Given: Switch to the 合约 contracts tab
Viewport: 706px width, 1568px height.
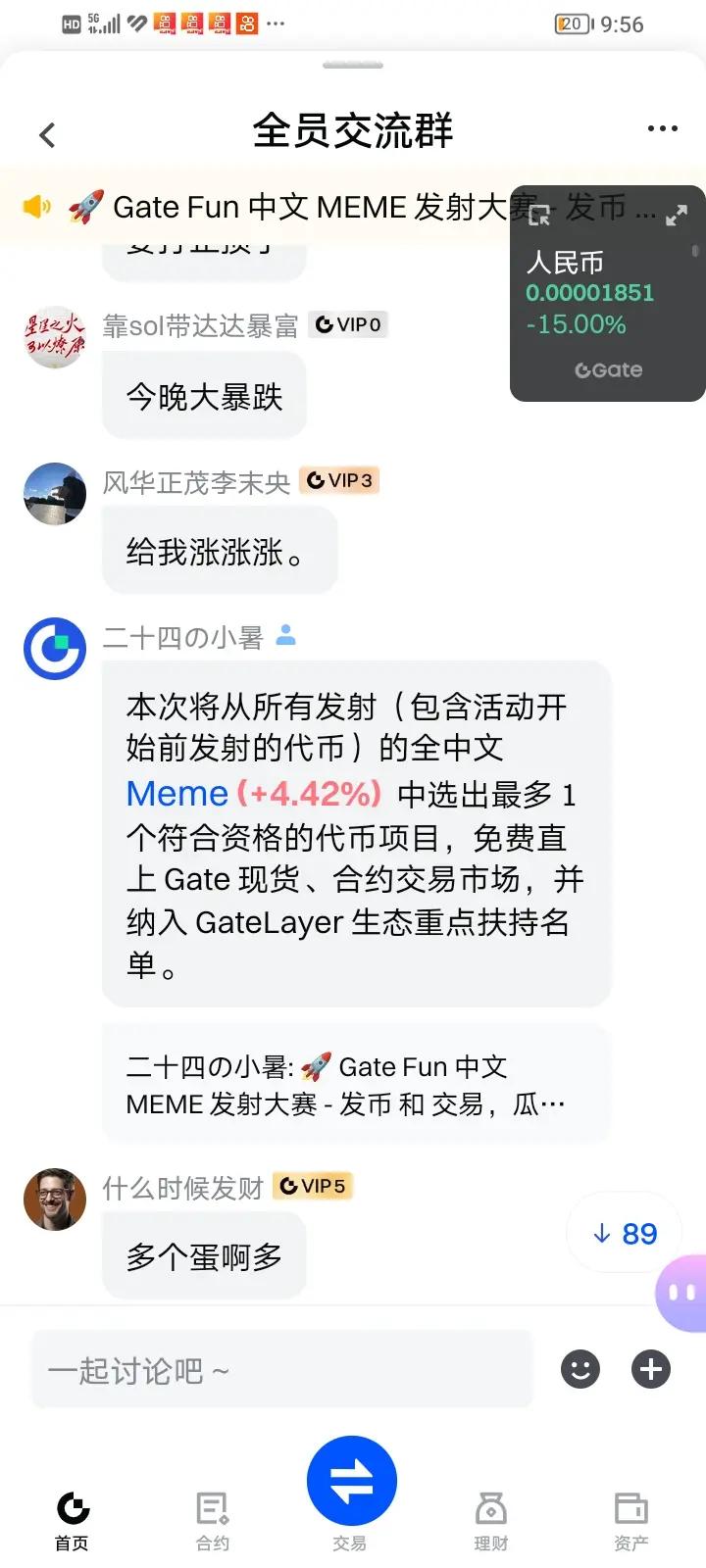Looking at the screenshot, I should pyautogui.click(x=213, y=1520).
